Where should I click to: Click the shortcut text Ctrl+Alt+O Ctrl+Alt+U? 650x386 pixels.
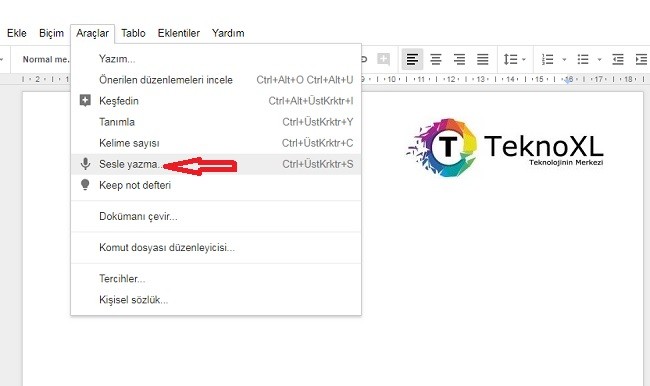[305, 80]
